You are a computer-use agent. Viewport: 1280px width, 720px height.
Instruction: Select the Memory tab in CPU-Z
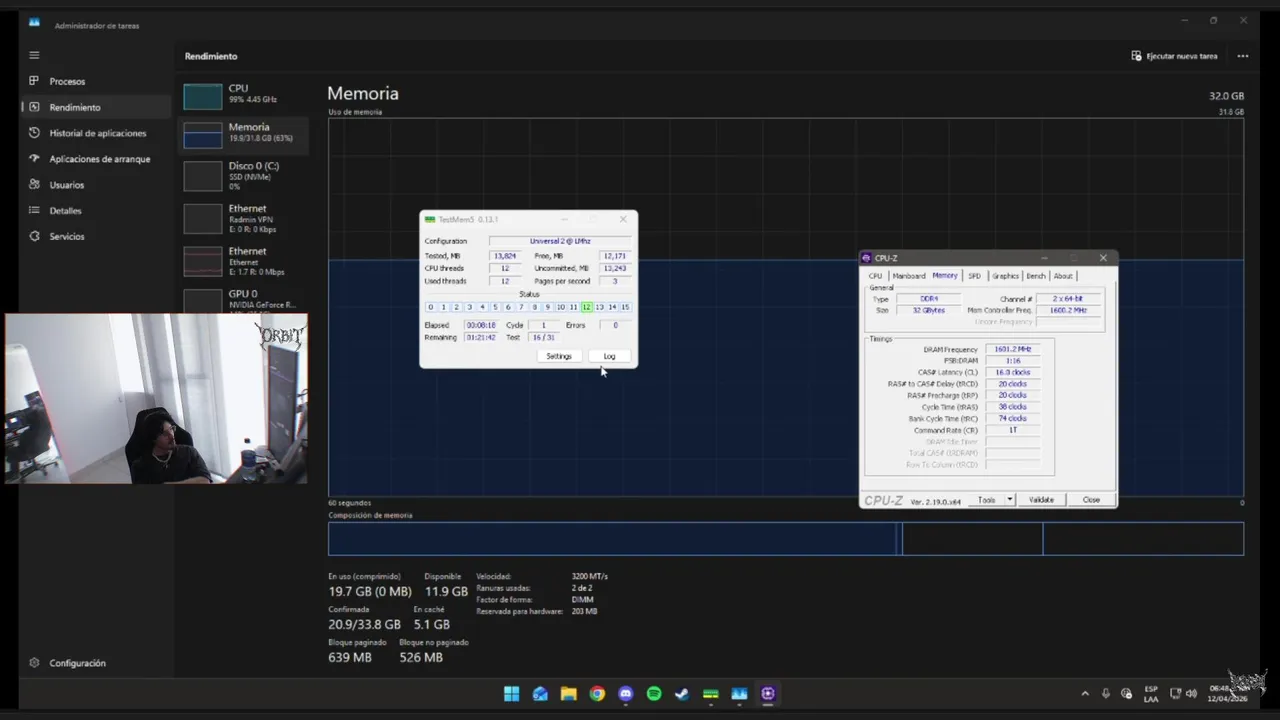click(x=945, y=276)
